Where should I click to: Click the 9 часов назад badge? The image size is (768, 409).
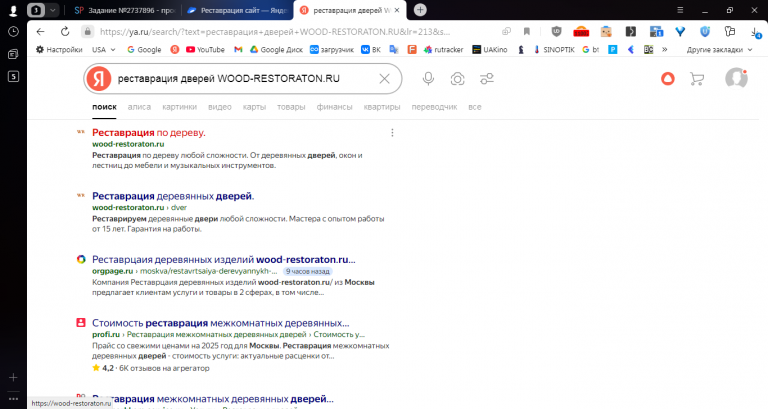(308, 271)
